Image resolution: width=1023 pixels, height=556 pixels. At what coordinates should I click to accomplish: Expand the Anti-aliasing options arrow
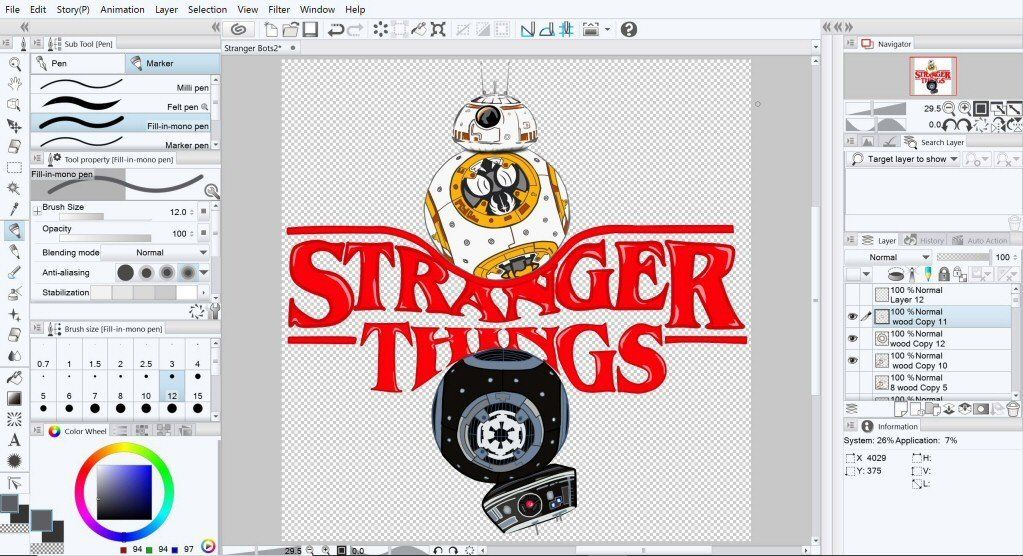click(x=204, y=273)
